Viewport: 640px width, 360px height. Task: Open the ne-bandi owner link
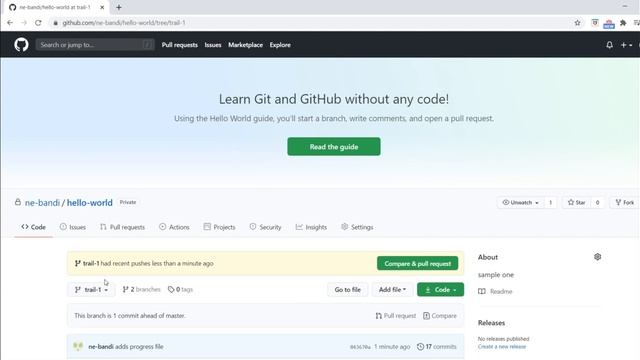(x=42, y=202)
